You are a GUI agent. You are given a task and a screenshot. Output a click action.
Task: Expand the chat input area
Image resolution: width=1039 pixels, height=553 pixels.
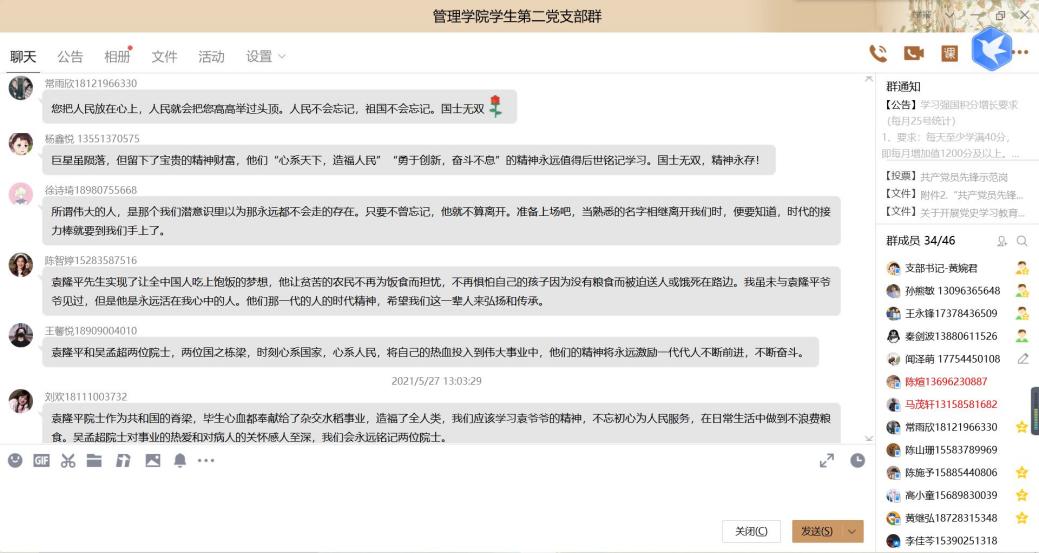click(x=826, y=460)
